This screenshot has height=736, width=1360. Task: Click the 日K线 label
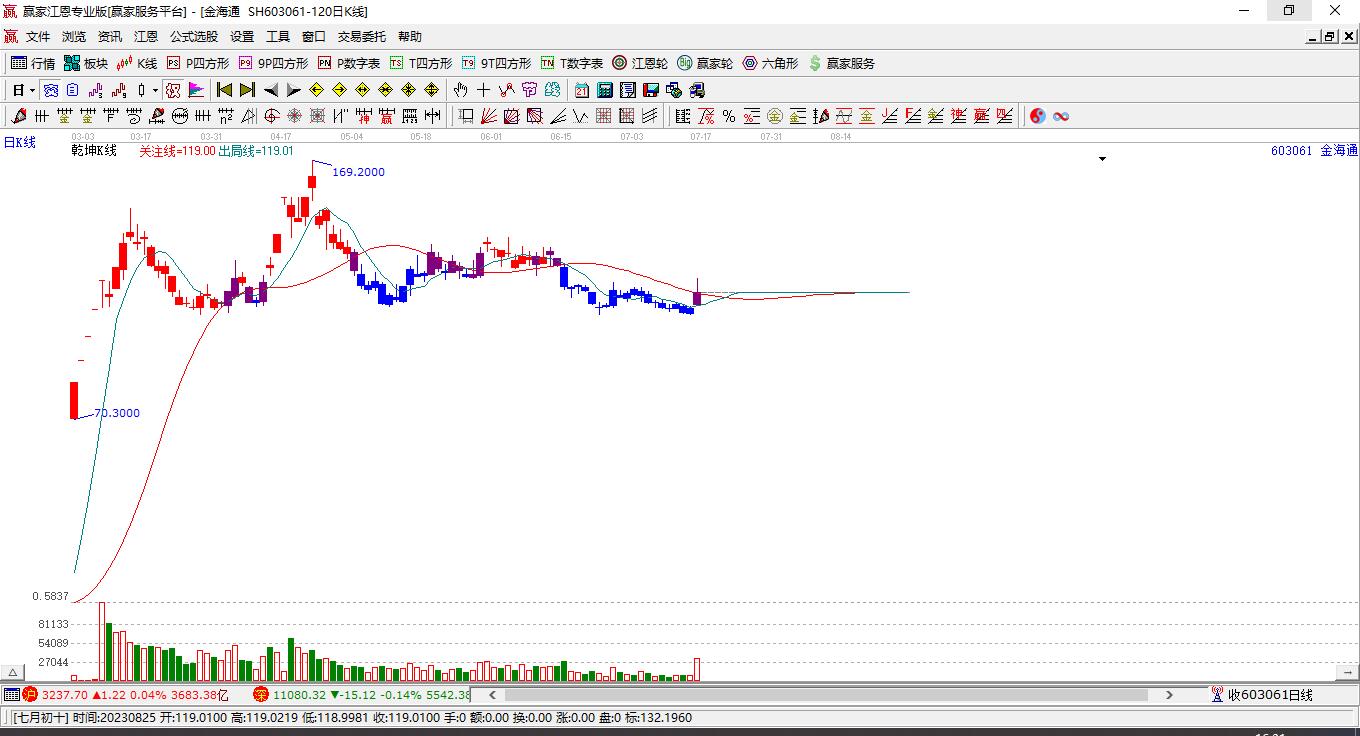19,143
